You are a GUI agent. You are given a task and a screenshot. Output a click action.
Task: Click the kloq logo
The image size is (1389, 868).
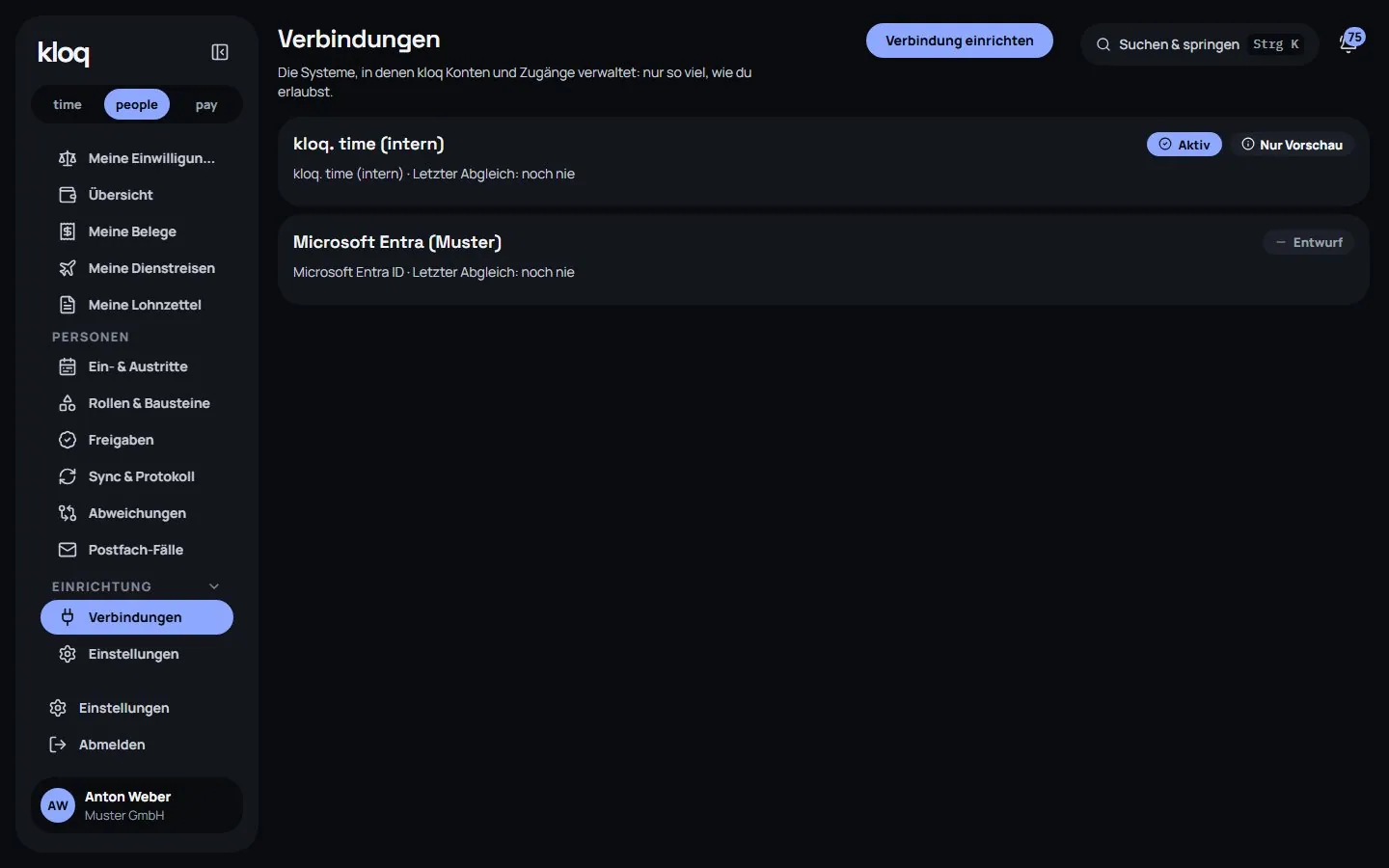(x=64, y=53)
